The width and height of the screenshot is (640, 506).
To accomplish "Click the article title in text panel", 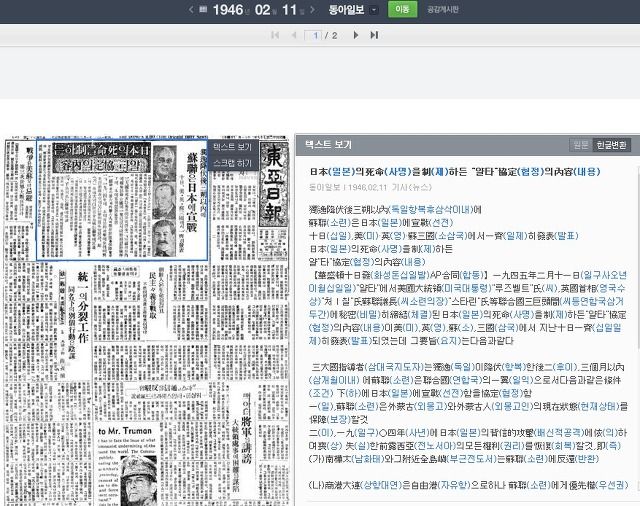I will point(455,172).
